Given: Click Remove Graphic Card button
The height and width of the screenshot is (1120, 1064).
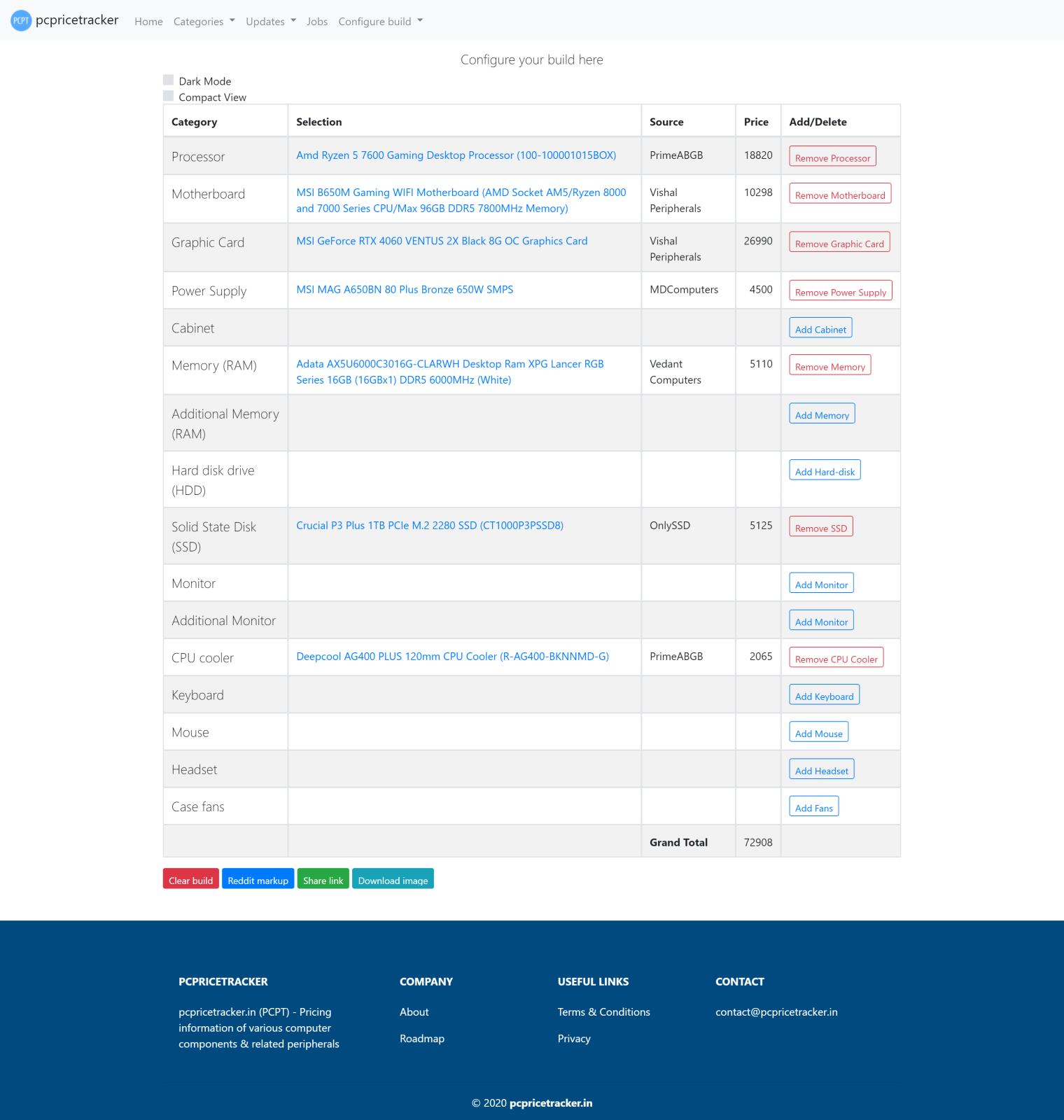Looking at the screenshot, I should (839, 241).
